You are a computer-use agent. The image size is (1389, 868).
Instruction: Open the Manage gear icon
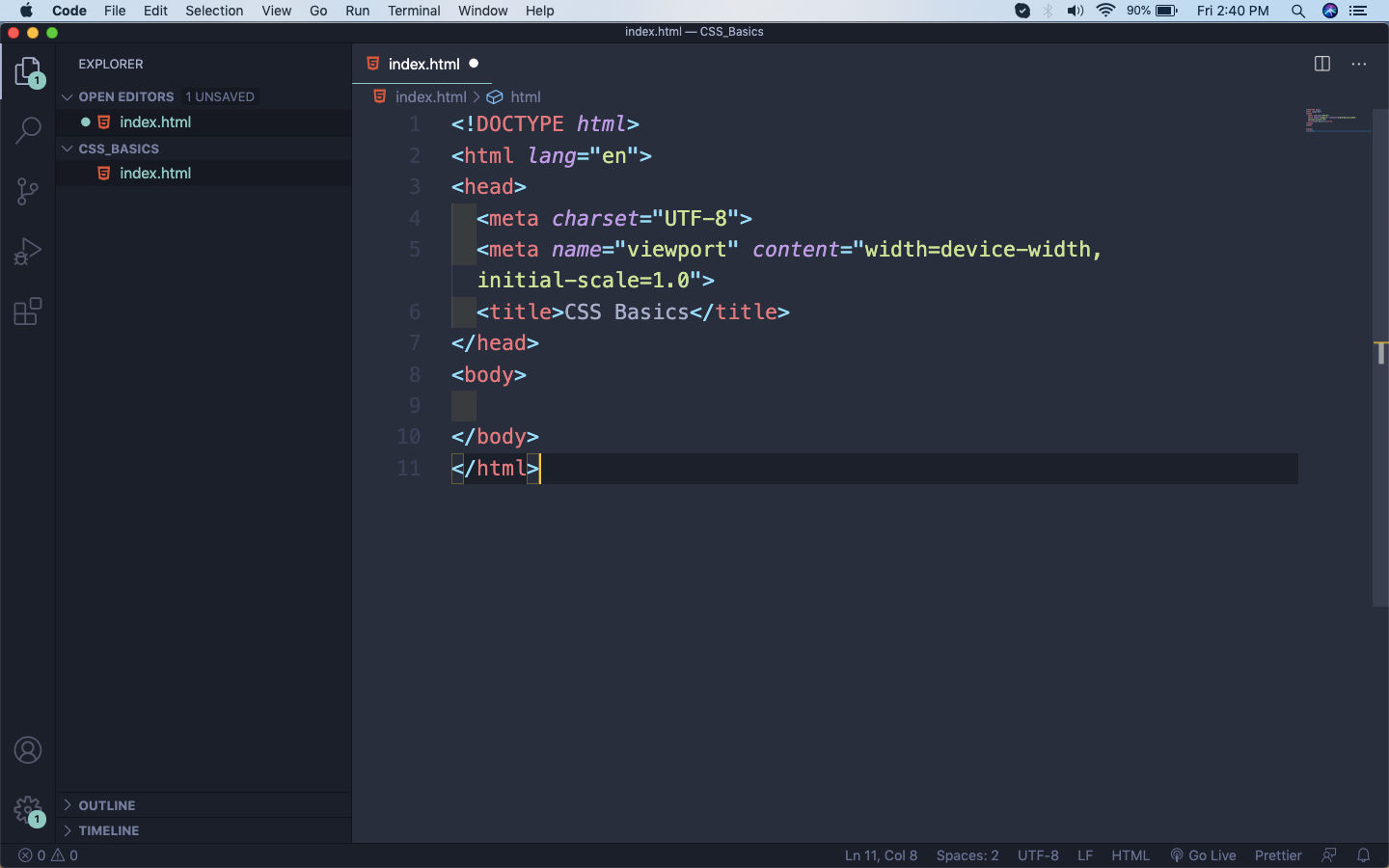point(28,810)
